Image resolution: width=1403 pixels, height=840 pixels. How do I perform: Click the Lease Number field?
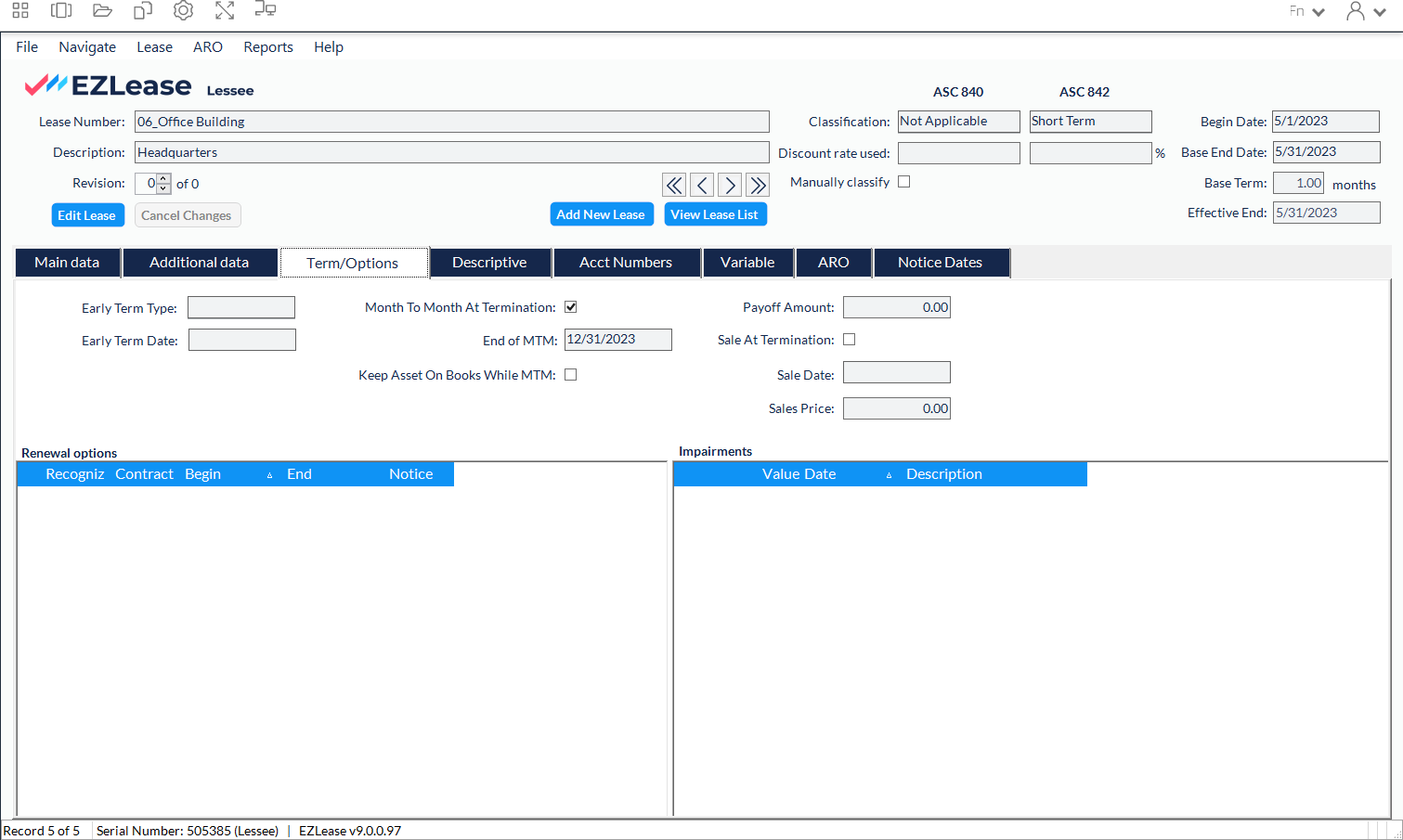point(452,122)
